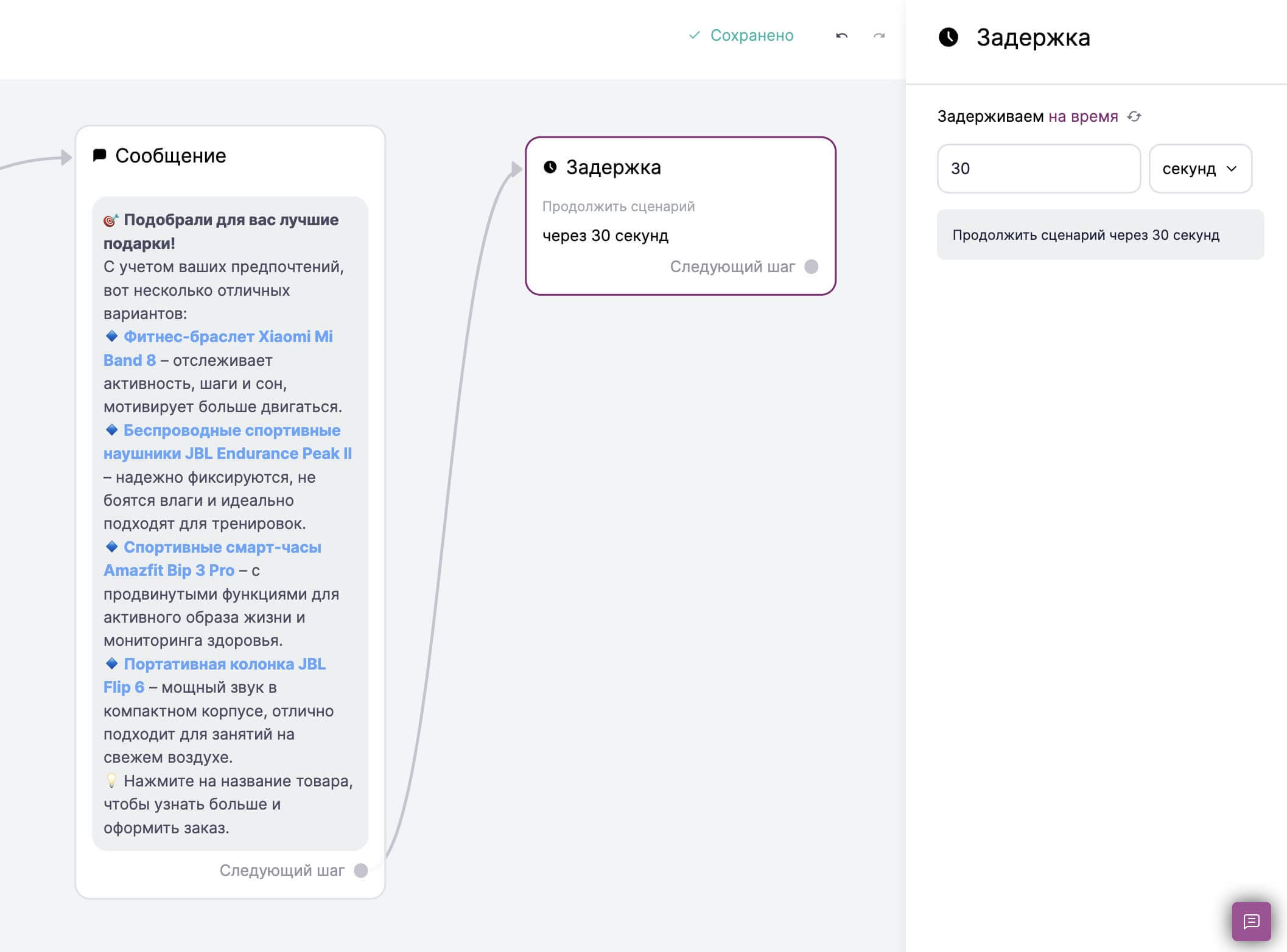Click the chat bubble icon on Сообщение block
This screenshot has width=1287, height=952.
click(99, 155)
